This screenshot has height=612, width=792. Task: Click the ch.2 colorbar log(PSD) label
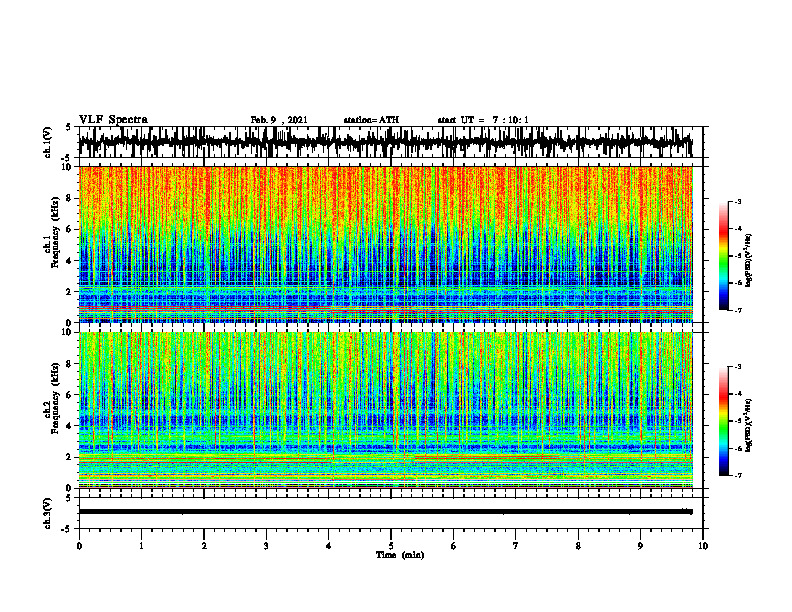pos(749,425)
